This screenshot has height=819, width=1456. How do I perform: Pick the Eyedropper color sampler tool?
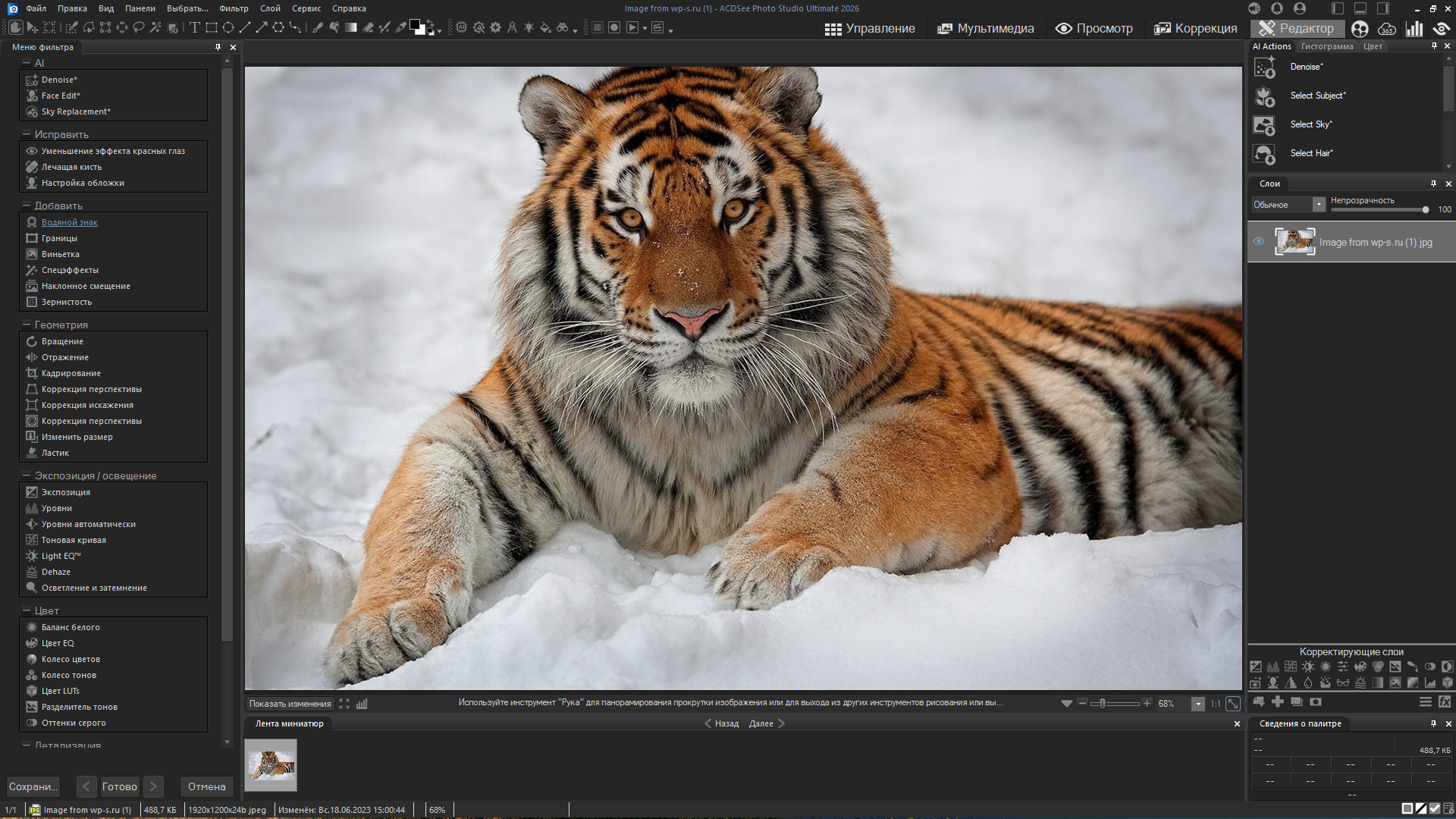401,28
